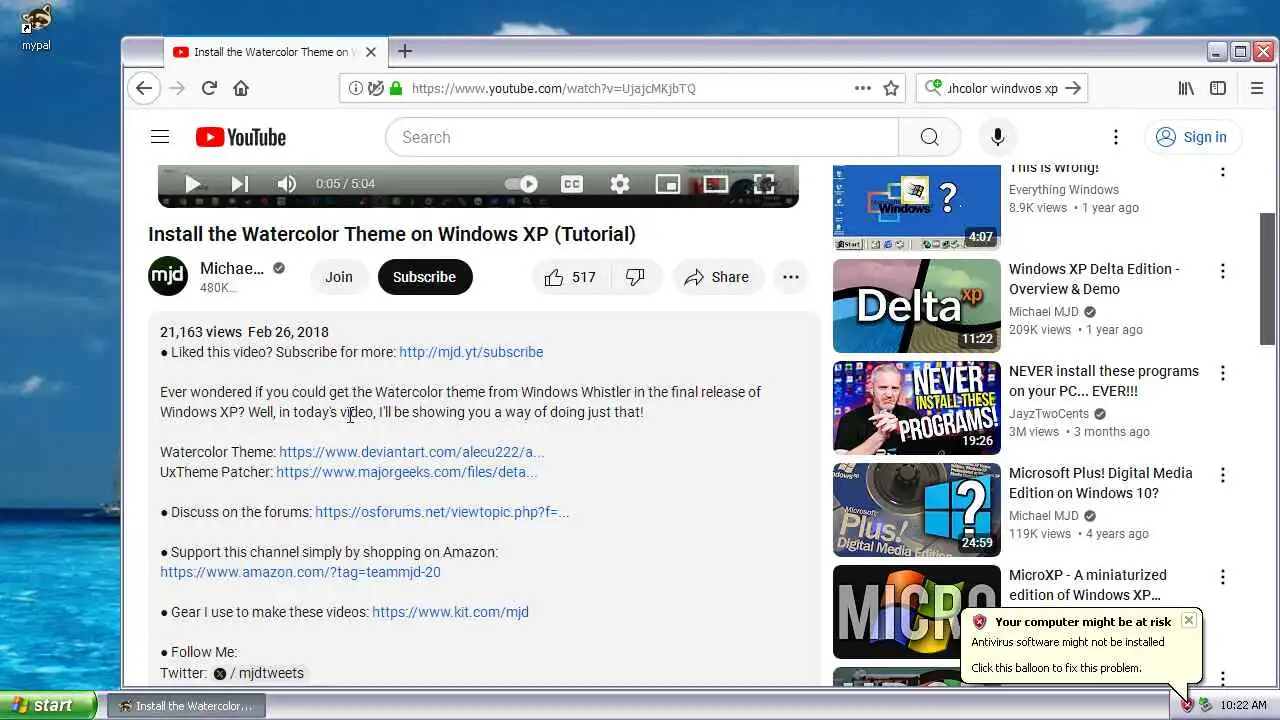Open osforums discussion link
The width and height of the screenshot is (1280, 720).
click(442, 512)
